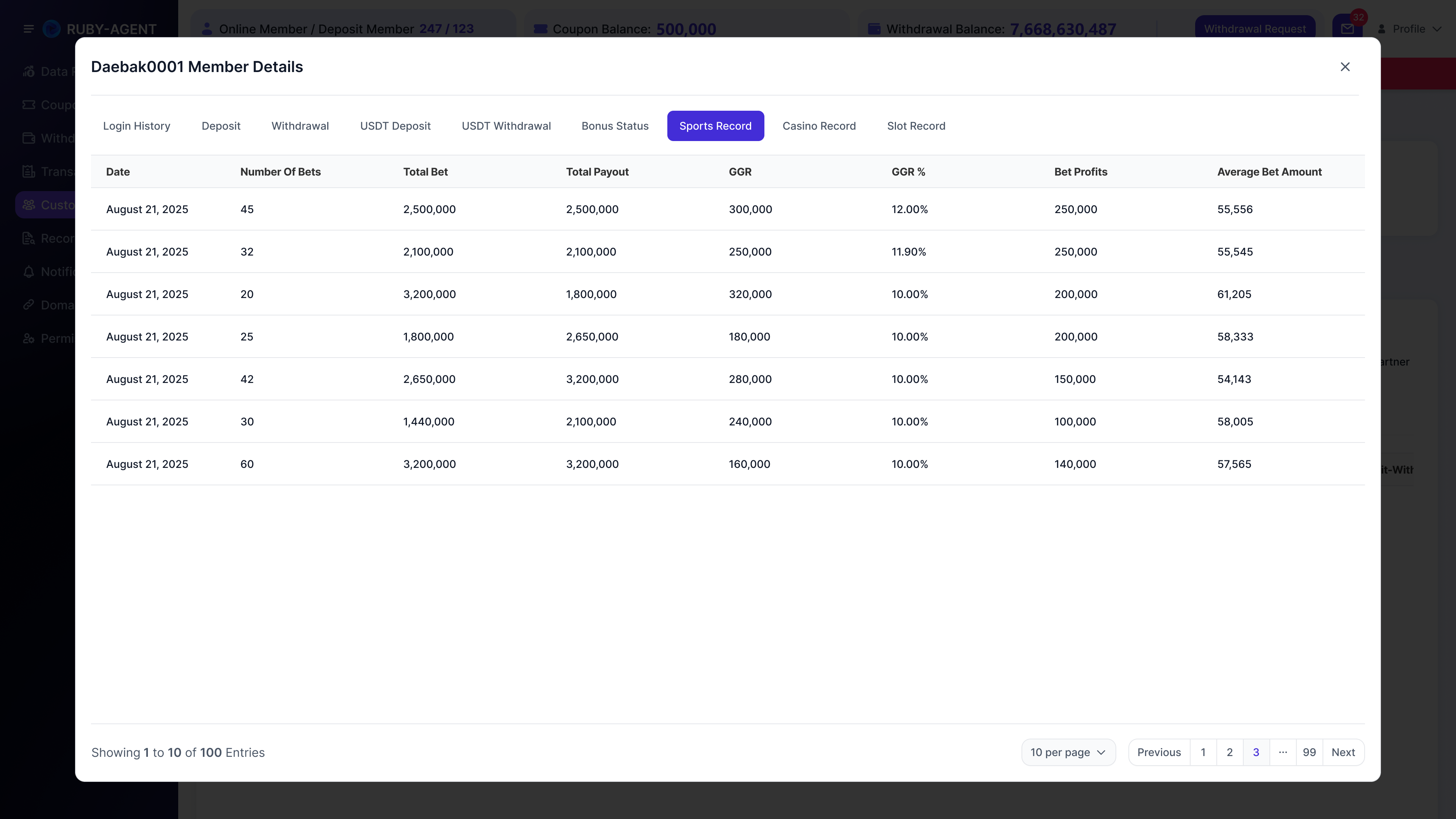The width and height of the screenshot is (1456, 819).
Task: Go to page 2
Action: tap(1229, 752)
